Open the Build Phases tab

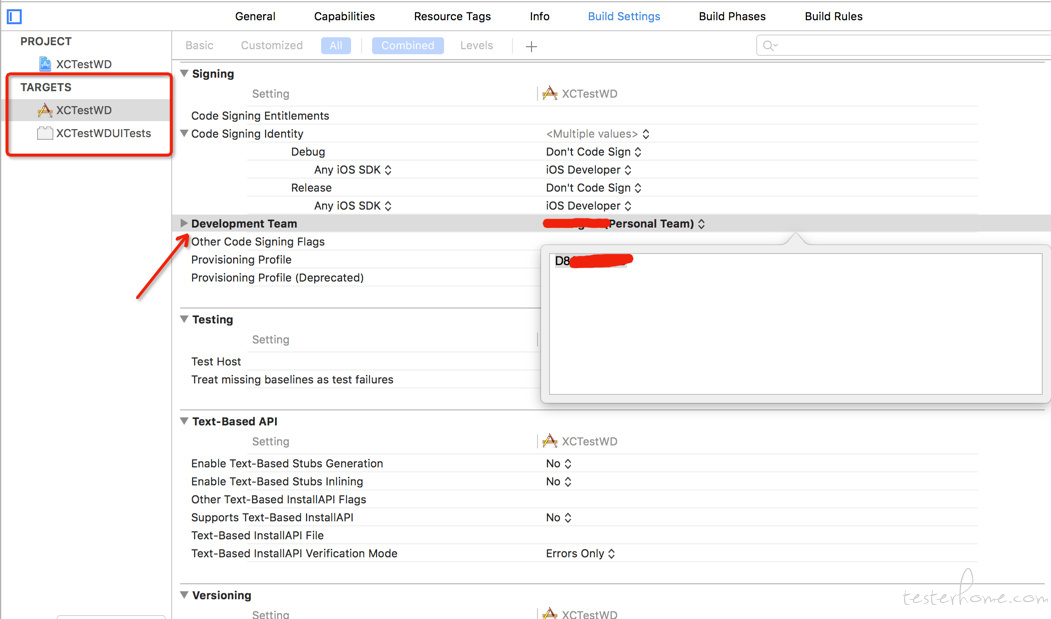pyautogui.click(x=732, y=16)
